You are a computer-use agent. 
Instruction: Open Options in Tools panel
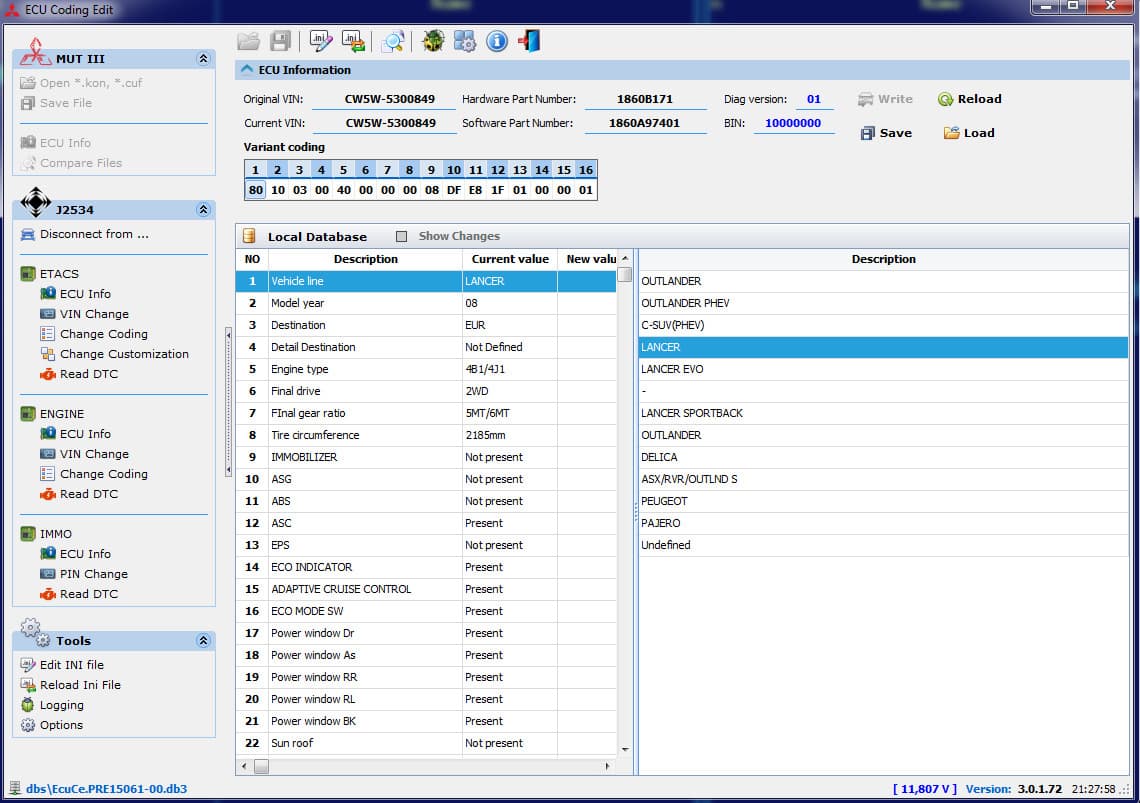tap(61, 725)
